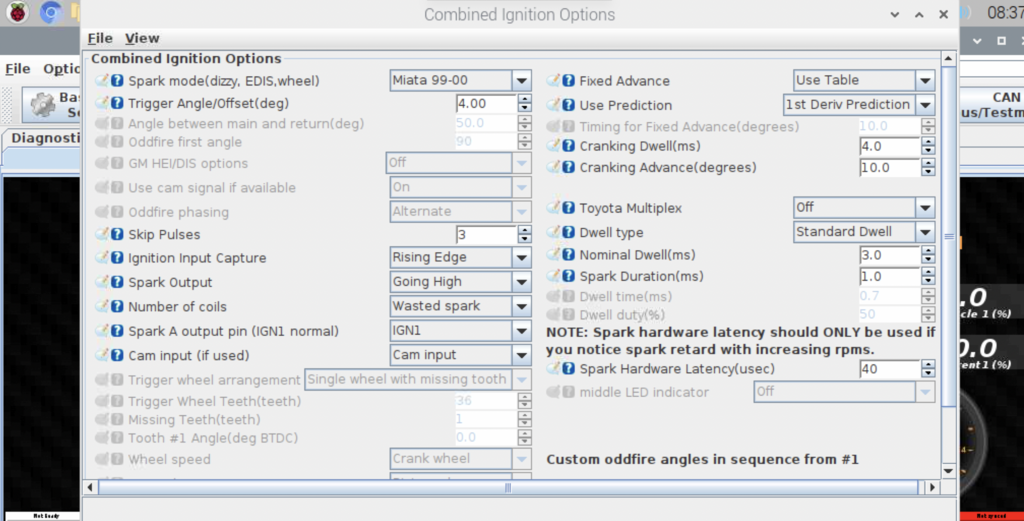Switch to Diagnostics tab in background window
The width and height of the screenshot is (1024, 521).
click(x=44, y=138)
